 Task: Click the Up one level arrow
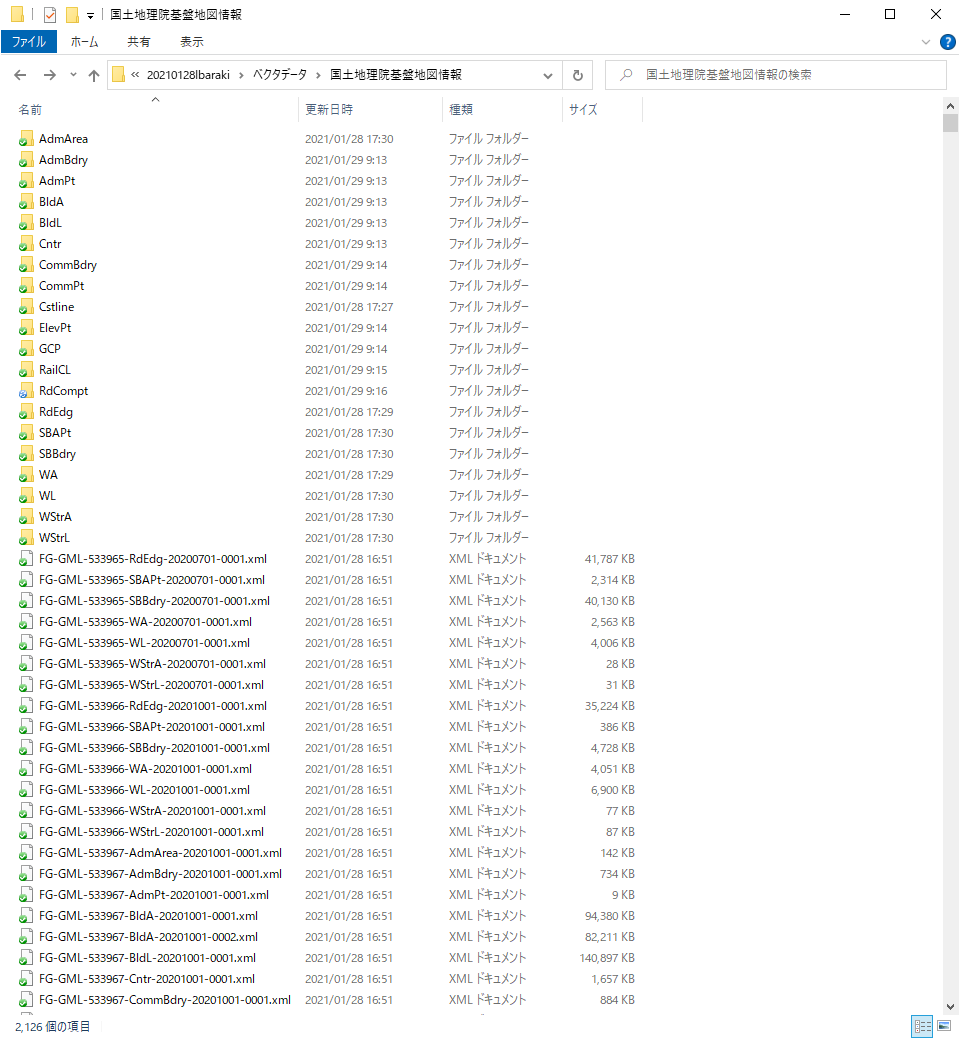[x=94, y=75]
